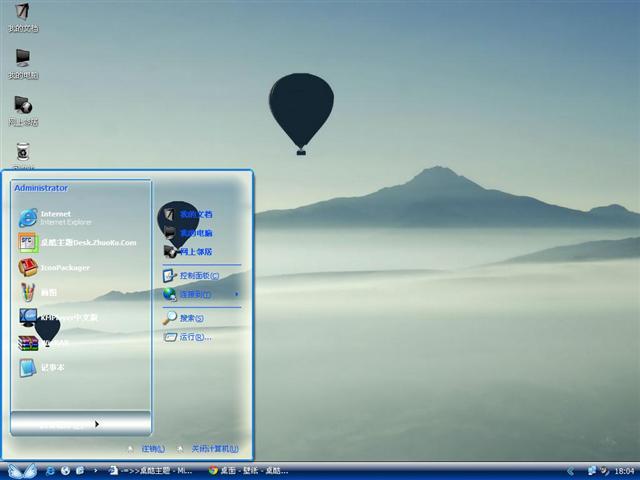Open Control Panel (控制面板) menu entry
640x480 pixels.
[198, 275]
